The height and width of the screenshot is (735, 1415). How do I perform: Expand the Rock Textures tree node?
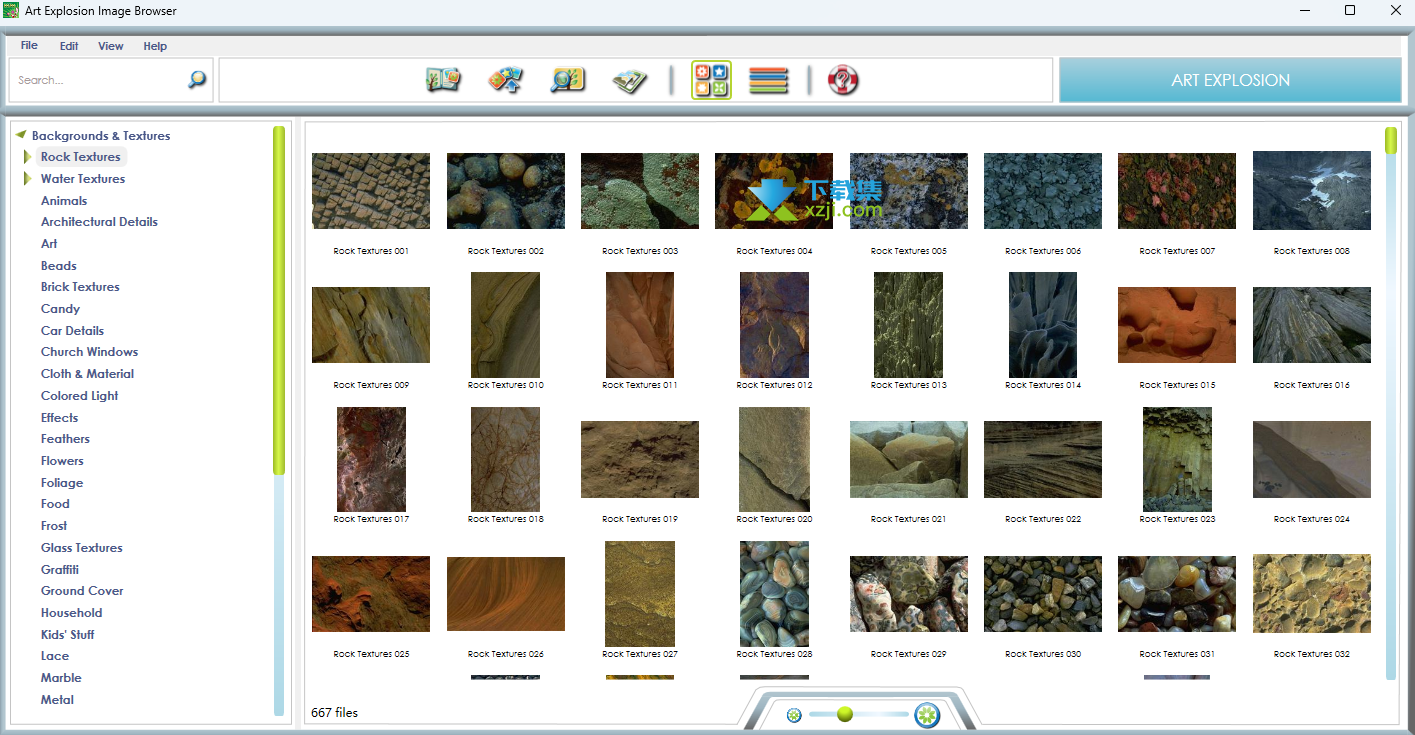(x=28, y=157)
